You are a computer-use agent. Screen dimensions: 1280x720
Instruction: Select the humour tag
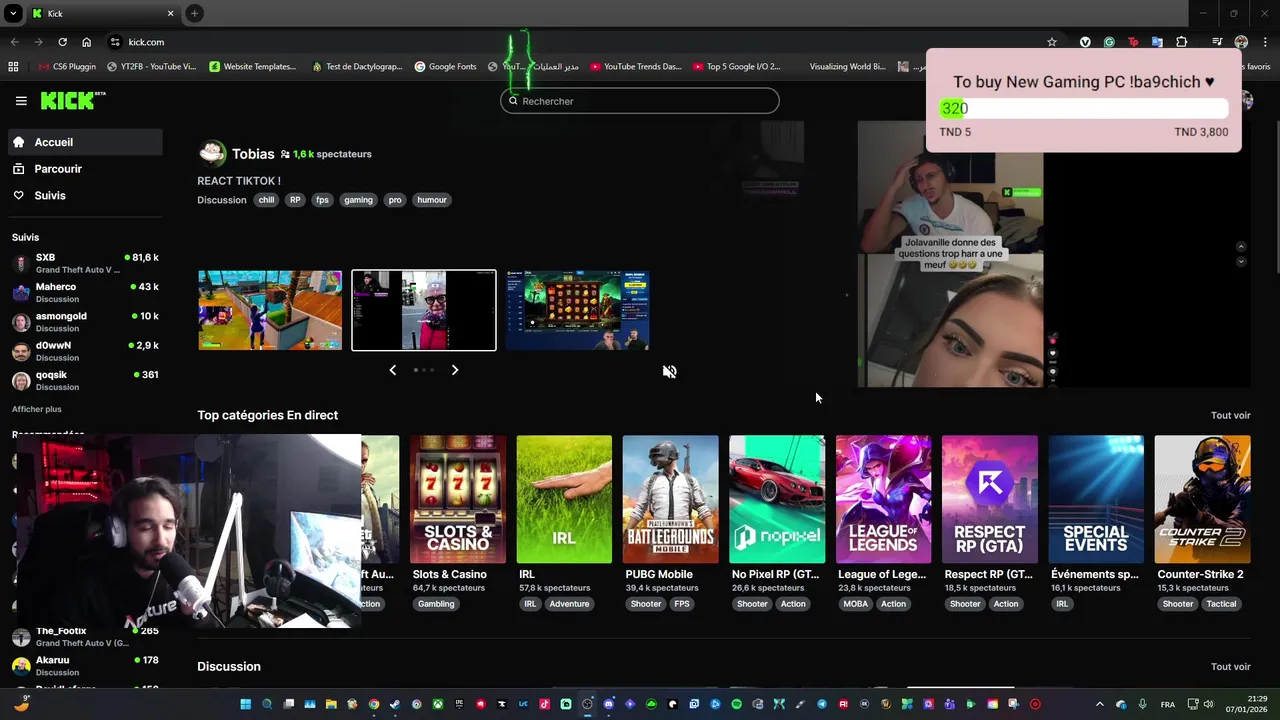(x=432, y=200)
